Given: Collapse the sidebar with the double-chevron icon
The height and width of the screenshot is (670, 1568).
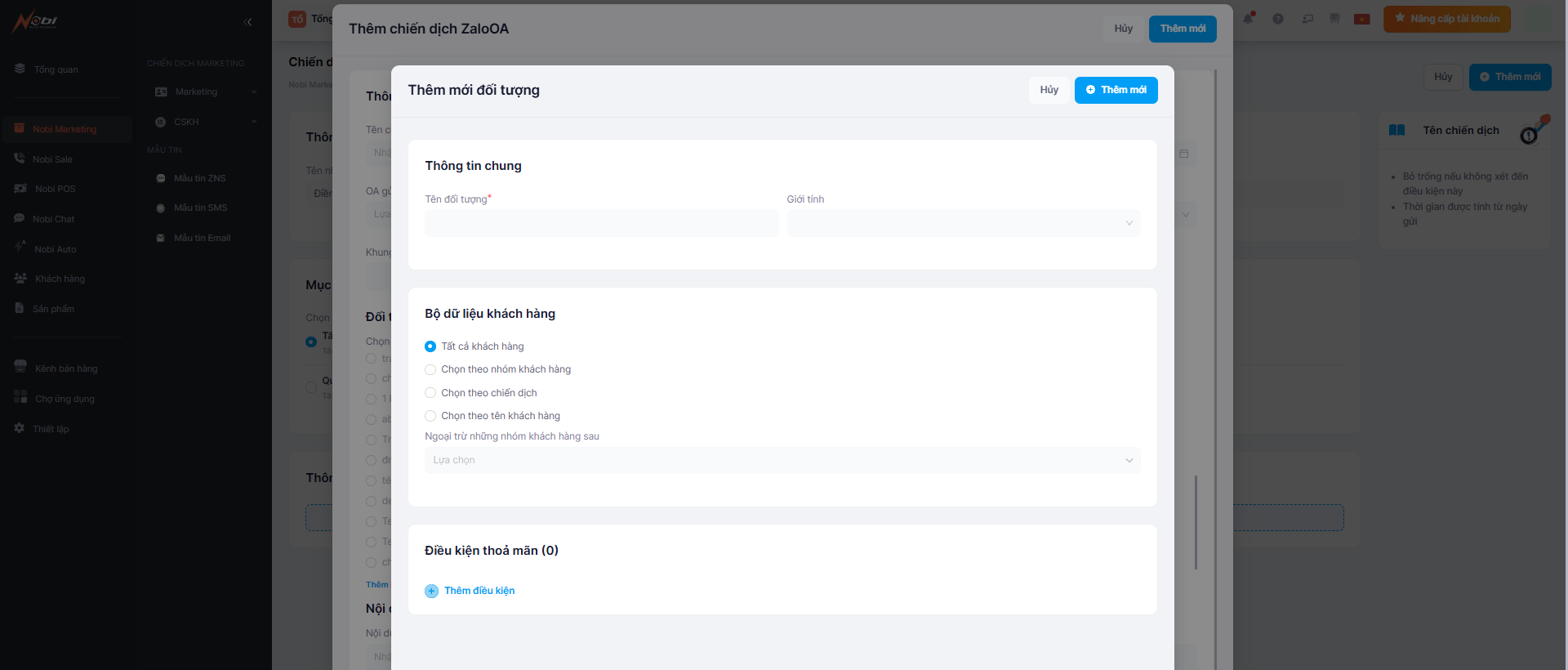Looking at the screenshot, I should [x=248, y=22].
